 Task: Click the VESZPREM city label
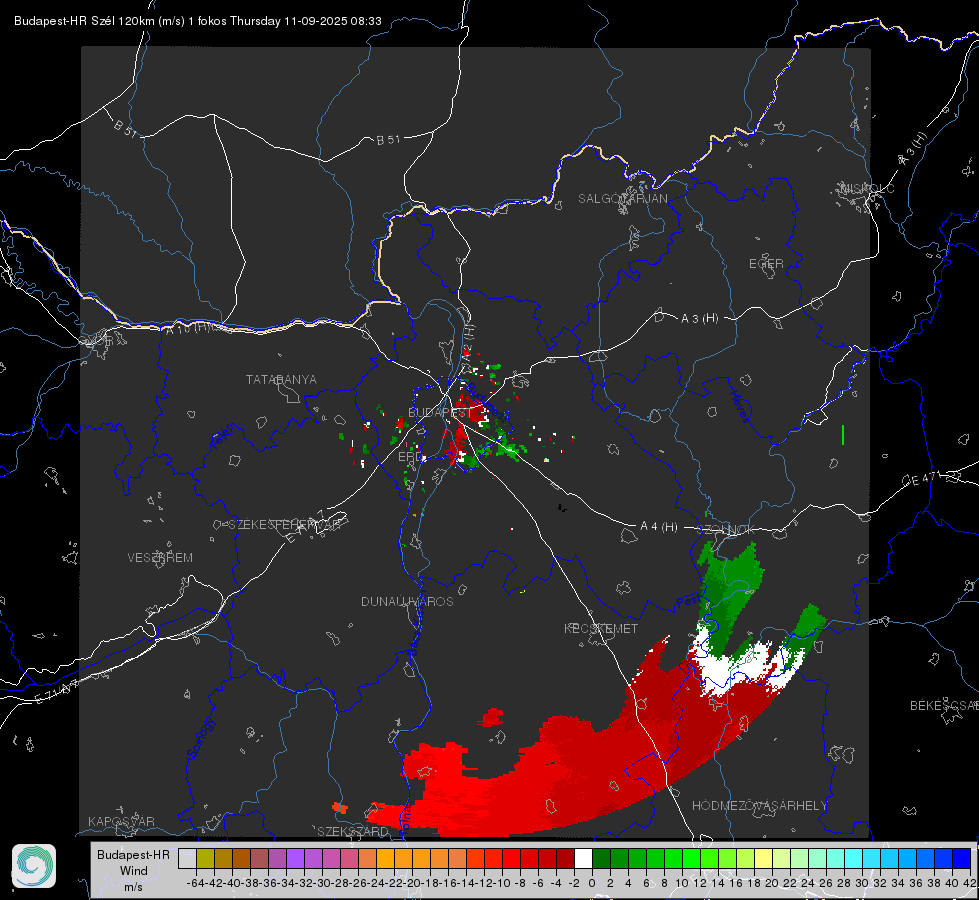click(x=160, y=557)
